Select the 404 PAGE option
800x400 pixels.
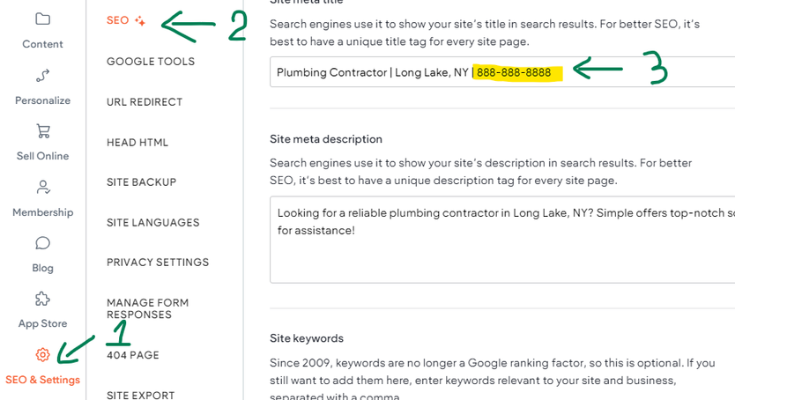(x=133, y=355)
